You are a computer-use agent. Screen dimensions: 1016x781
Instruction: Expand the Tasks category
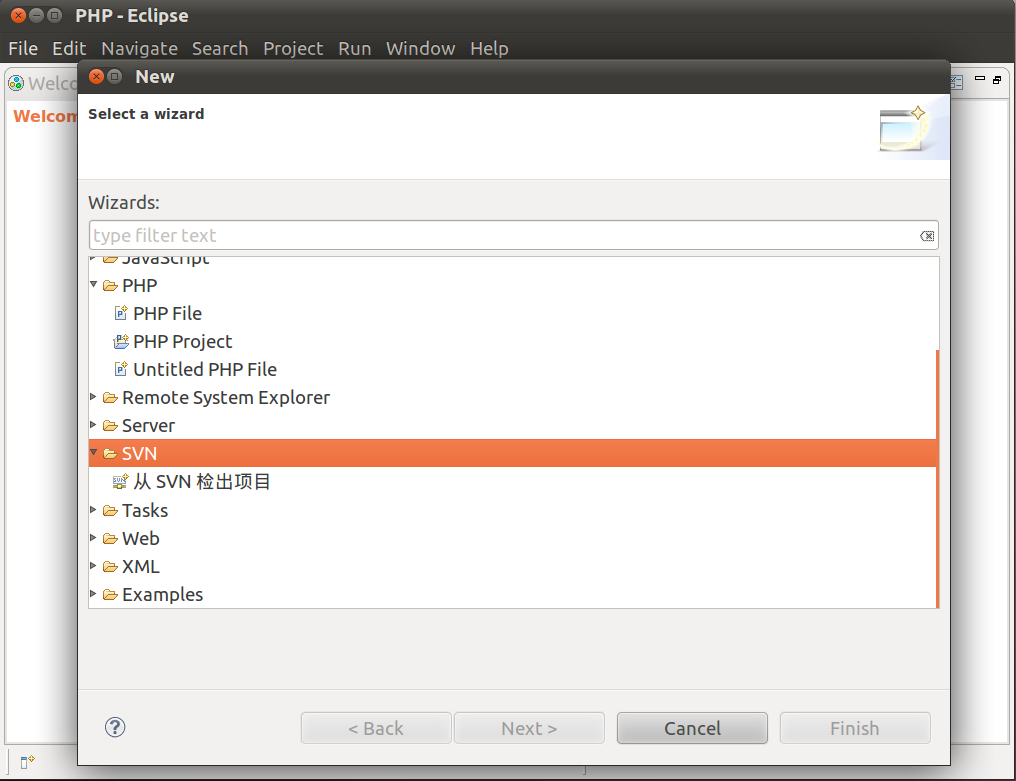pyautogui.click(x=93, y=509)
